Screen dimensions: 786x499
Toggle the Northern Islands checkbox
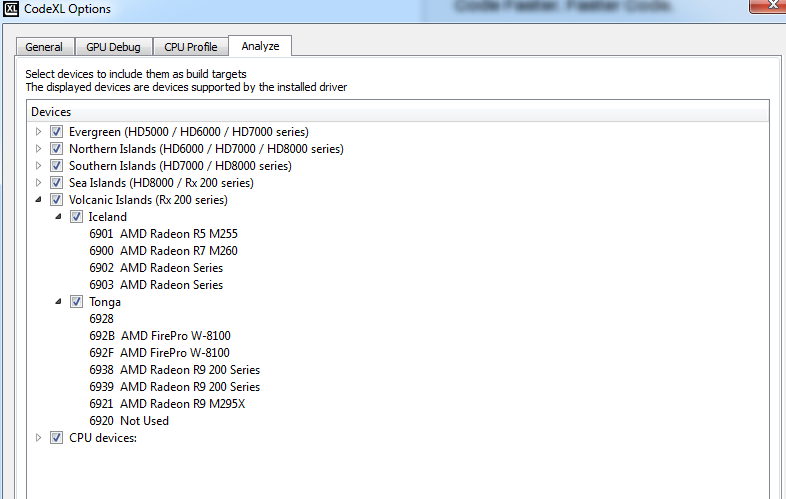(x=56, y=149)
